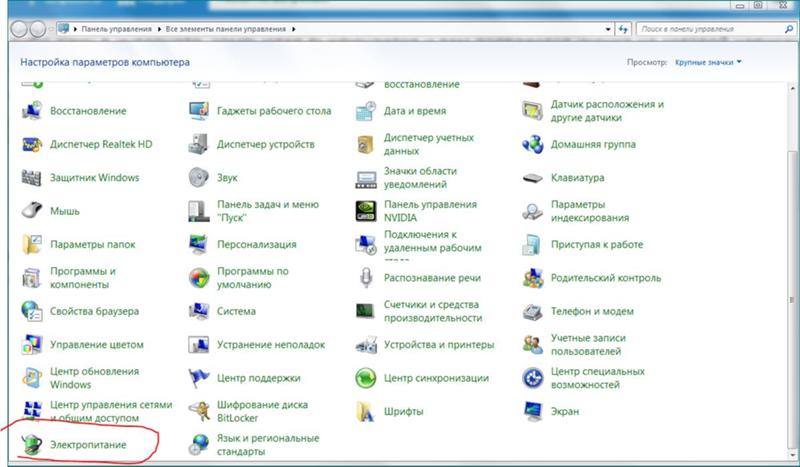
Task: Open the Шифрование диска BitLocker icon
Action: point(198,411)
